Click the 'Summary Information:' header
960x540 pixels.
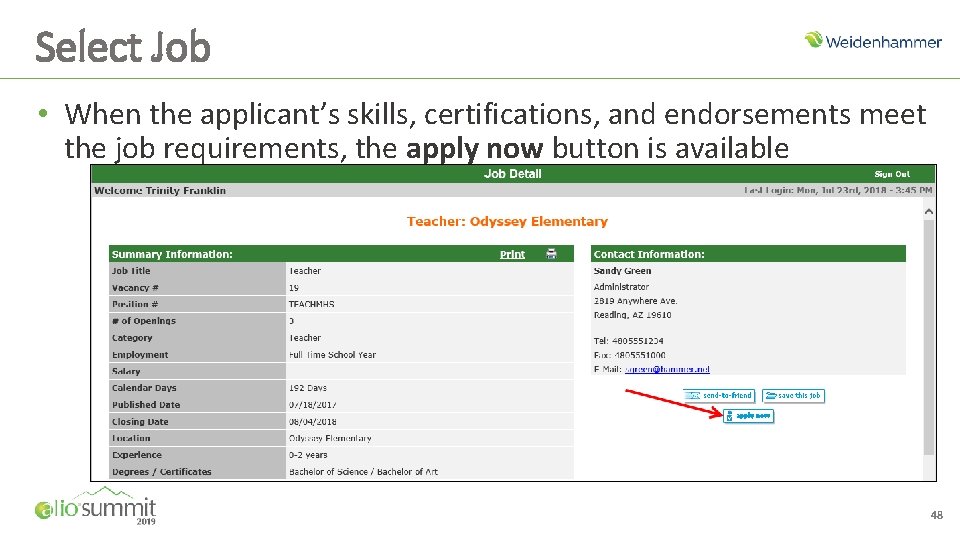click(x=172, y=254)
